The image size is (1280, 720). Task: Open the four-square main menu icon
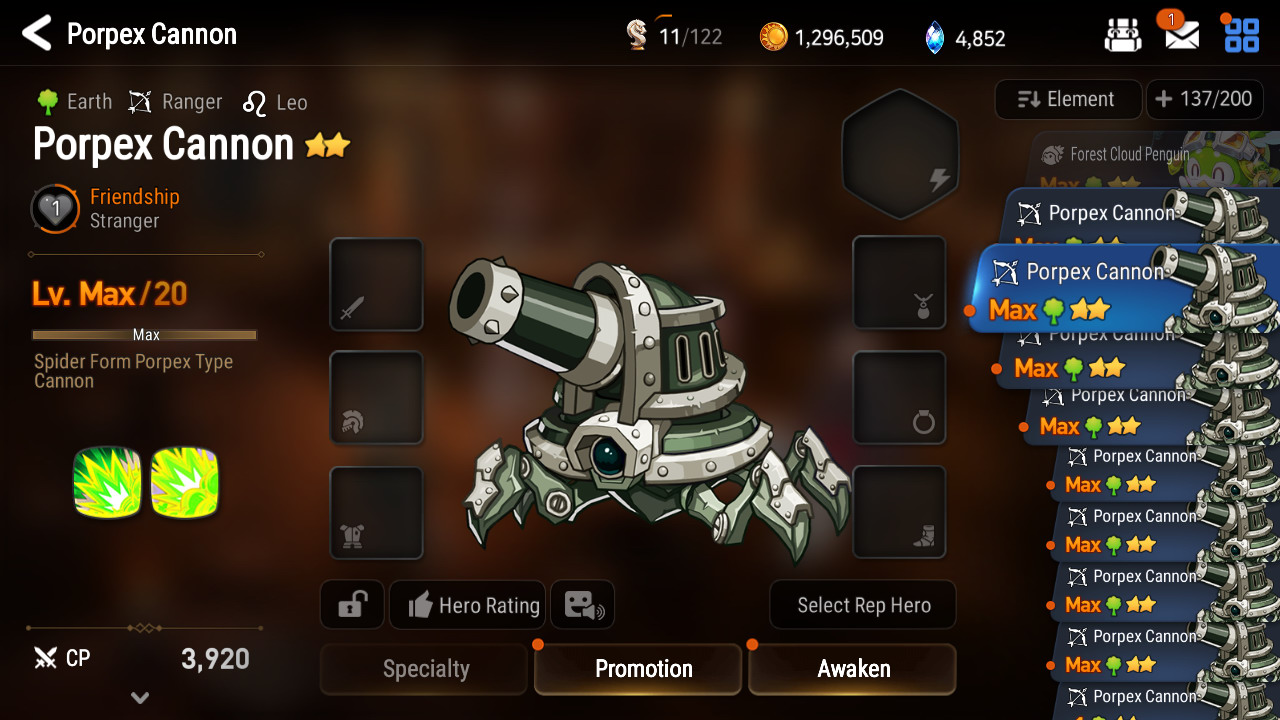tap(1242, 35)
